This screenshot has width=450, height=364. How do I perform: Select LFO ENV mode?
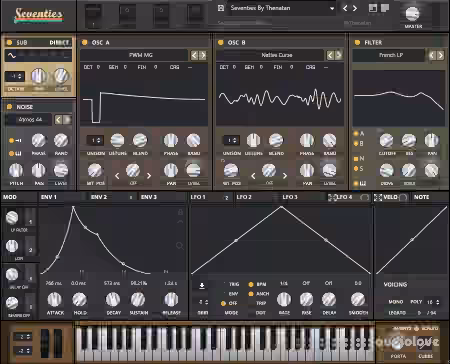click(x=233, y=294)
